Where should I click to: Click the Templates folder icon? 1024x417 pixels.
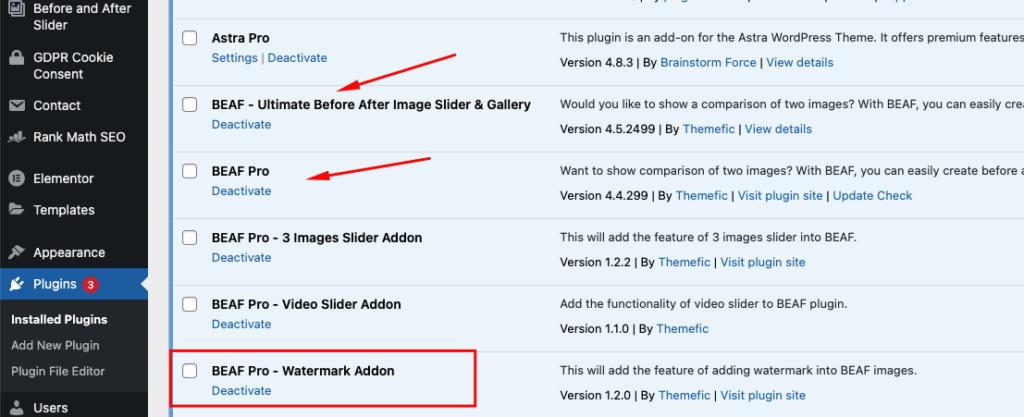click(x=17, y=209)
